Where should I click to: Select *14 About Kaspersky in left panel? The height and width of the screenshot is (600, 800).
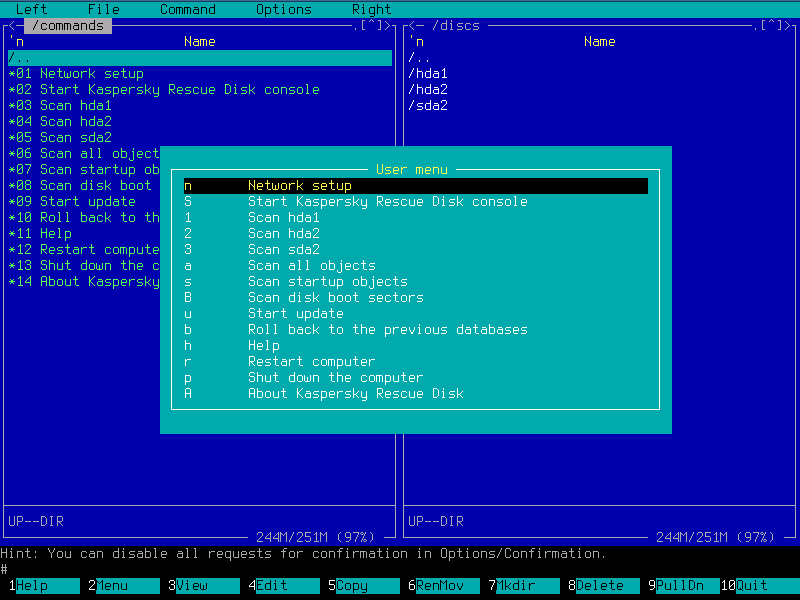(x=84, y=282)
